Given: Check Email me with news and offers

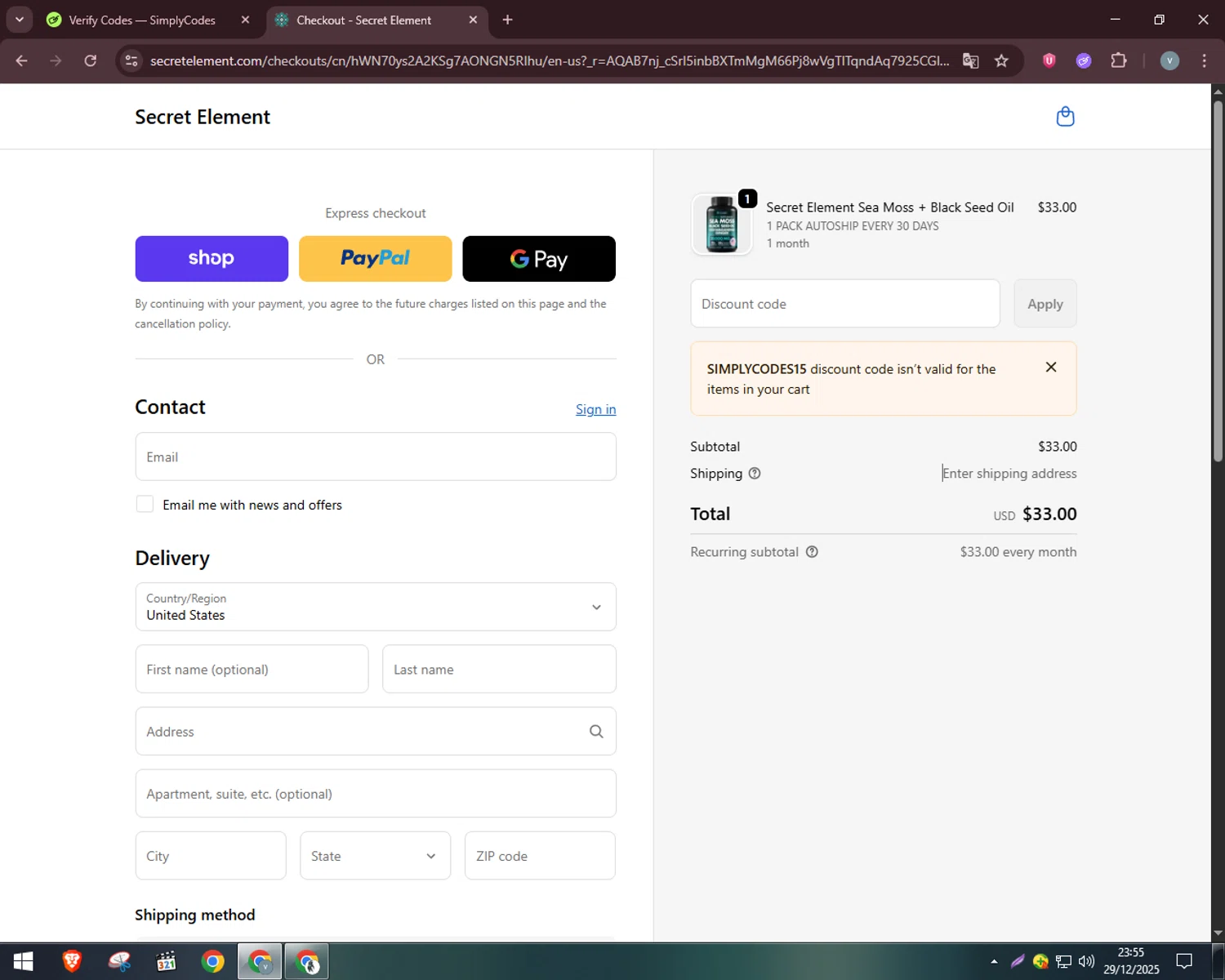Looking at the screenshot, I should (145, 505).
